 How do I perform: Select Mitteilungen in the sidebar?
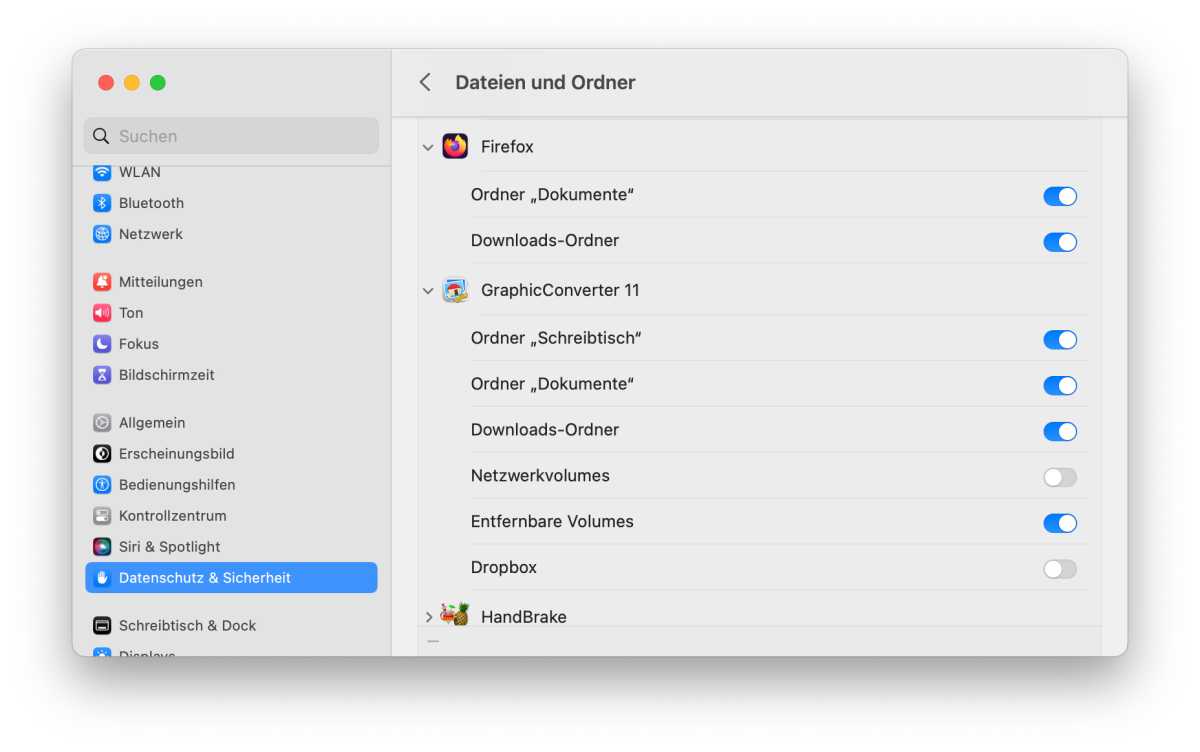(x=231, y=282)
